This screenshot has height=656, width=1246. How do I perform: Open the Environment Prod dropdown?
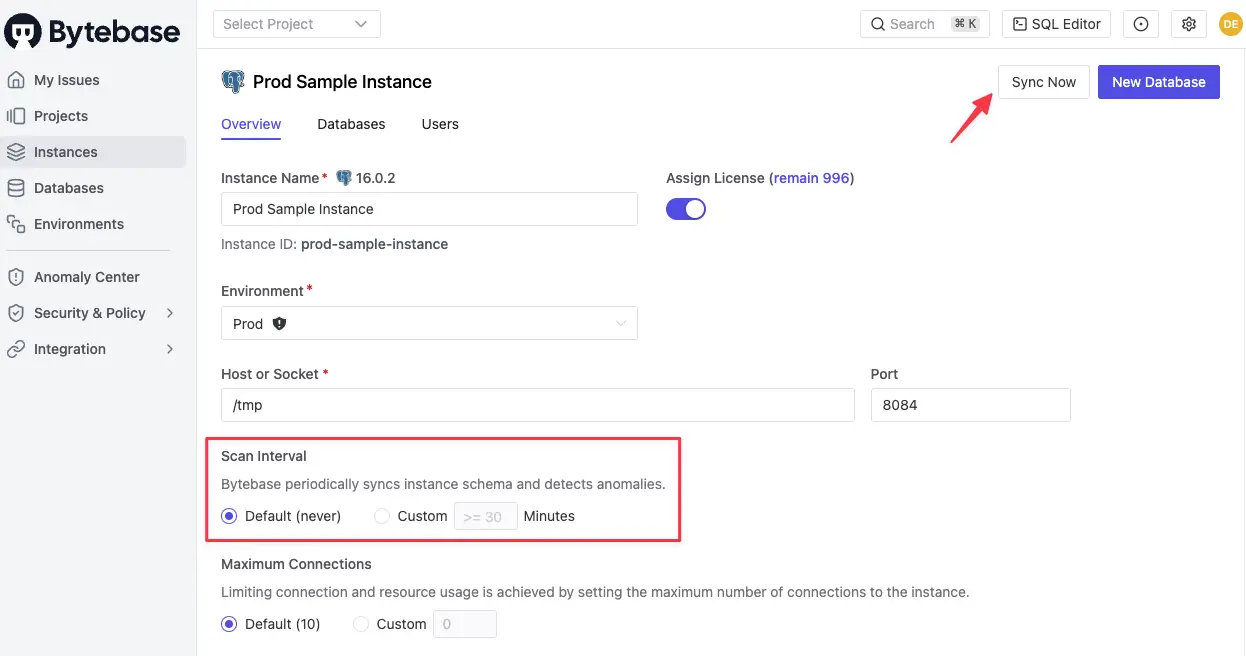(429, 324)
